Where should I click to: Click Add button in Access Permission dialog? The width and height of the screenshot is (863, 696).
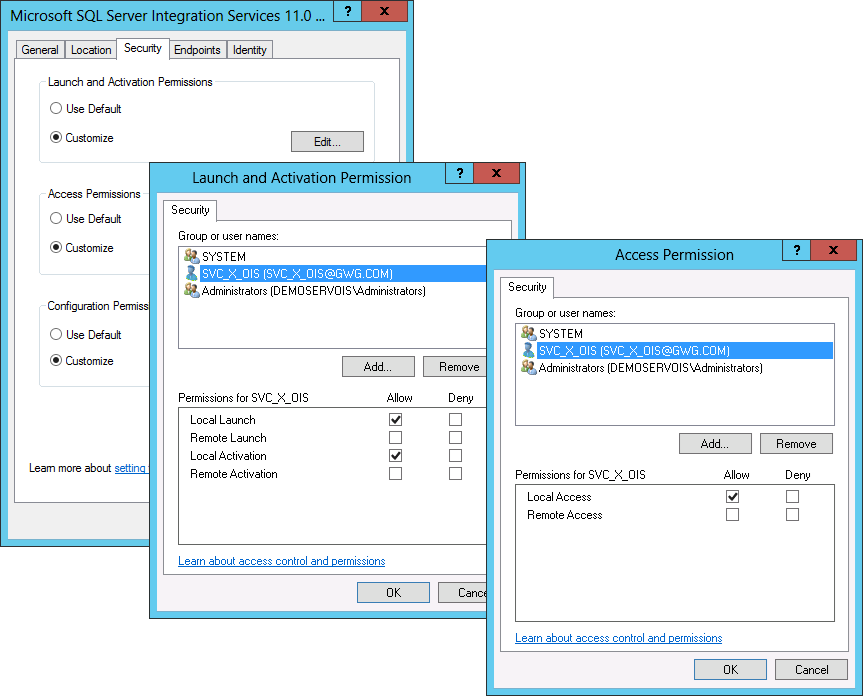(x=715, y=443)
